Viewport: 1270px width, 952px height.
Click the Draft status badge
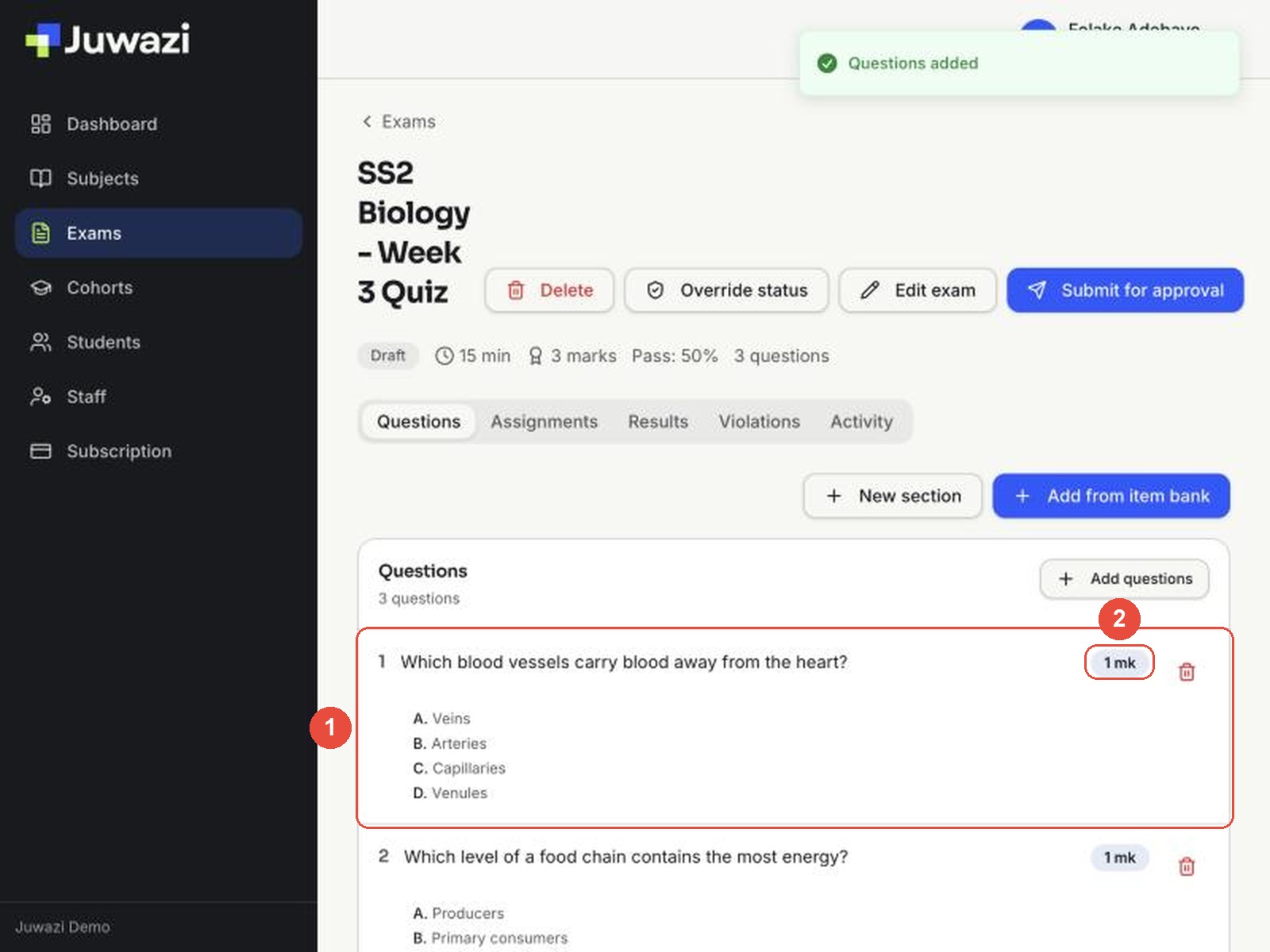pos(388,355)
